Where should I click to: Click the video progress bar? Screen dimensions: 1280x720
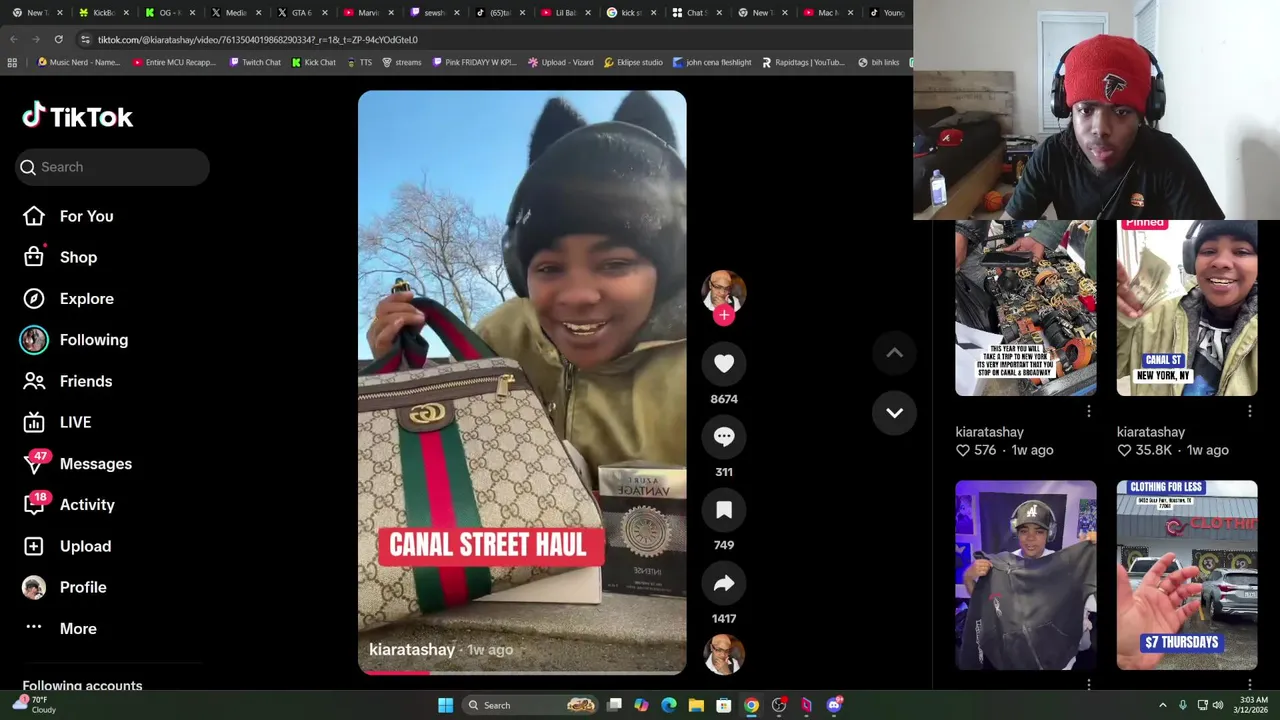point(522,672)
